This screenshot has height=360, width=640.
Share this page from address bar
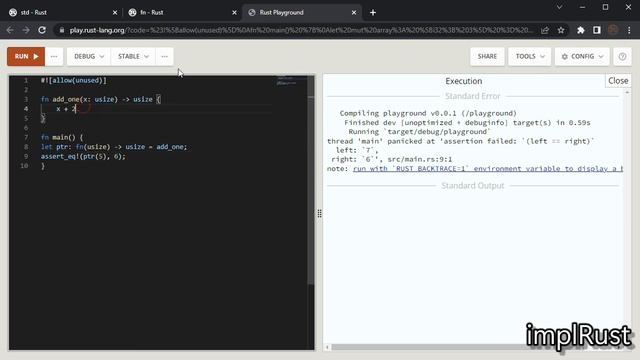[545, 30]
